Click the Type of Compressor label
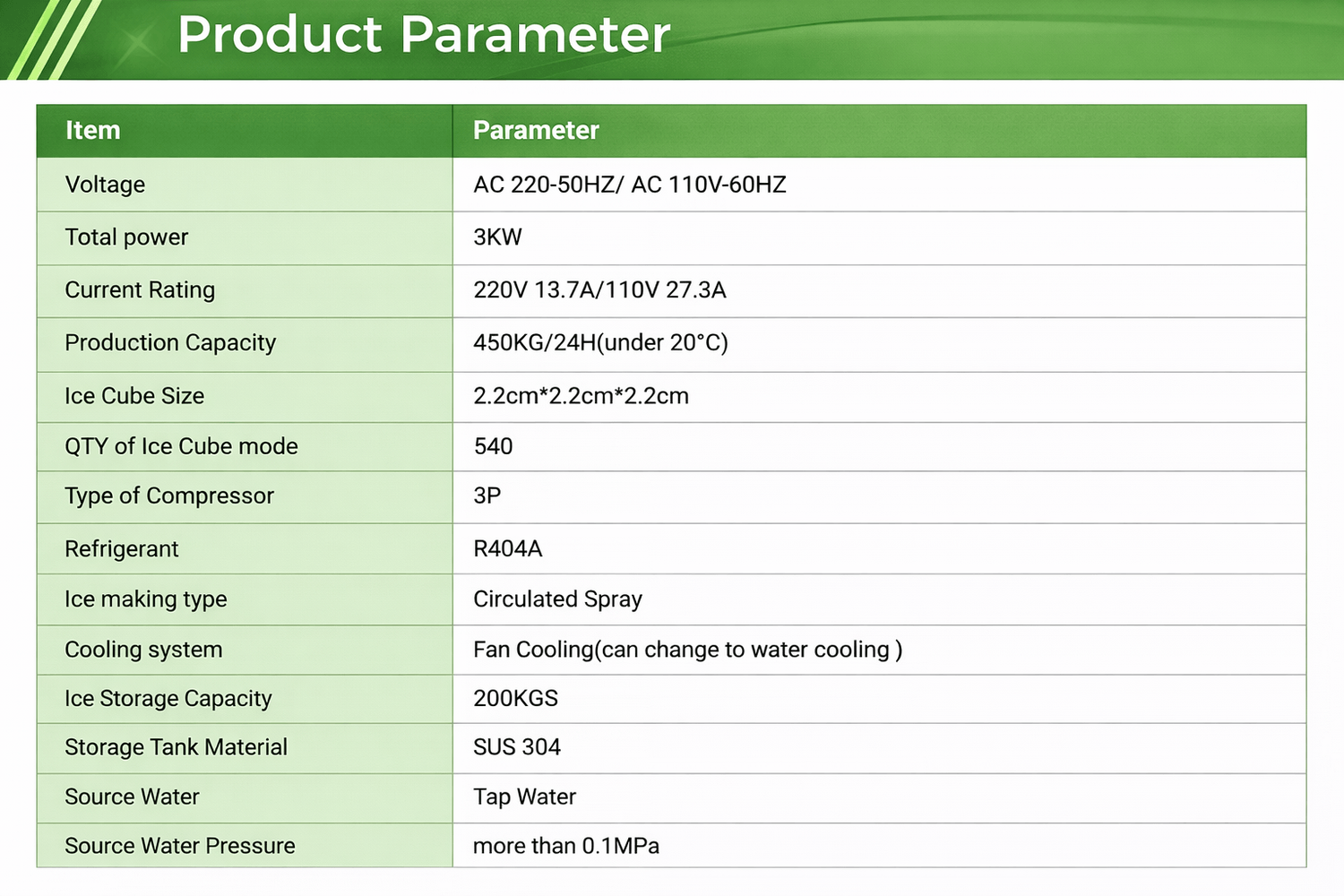1344x896 pixels. pyautogui.click(x=169, y=496)
